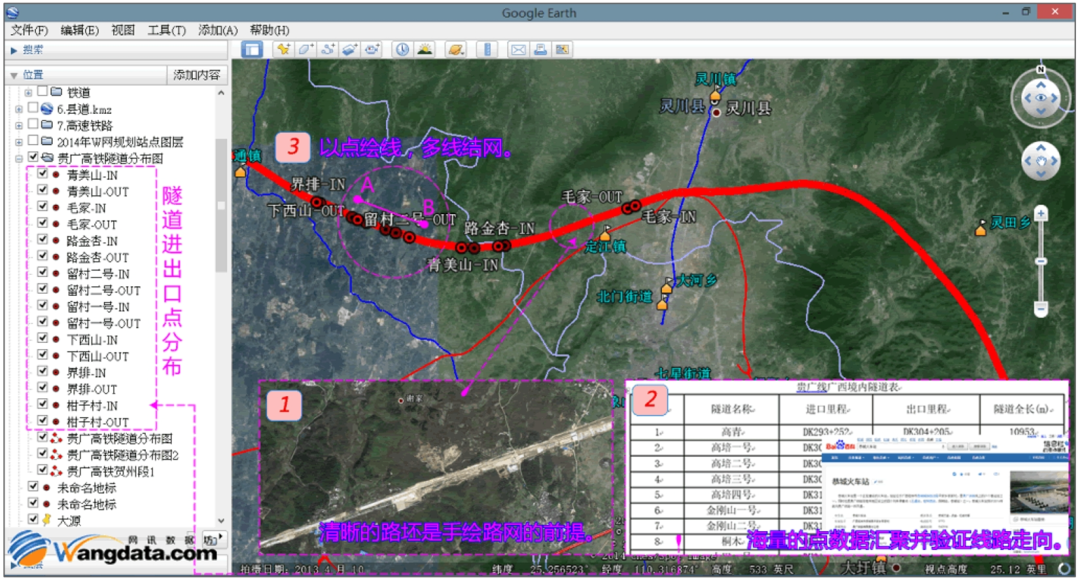Click the 北门街道 placemark house icon
This screenshot has height=582, width=1080.
pos(662,303)
